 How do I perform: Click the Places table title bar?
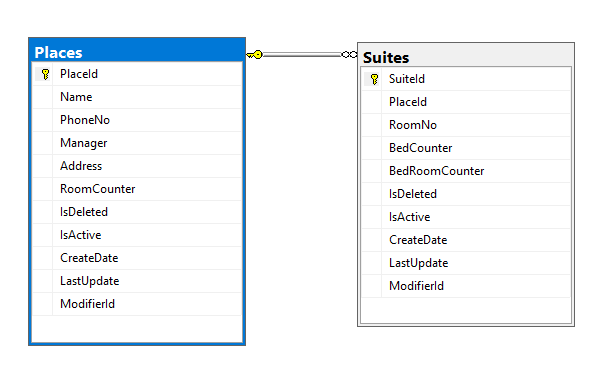click(137, 51)
